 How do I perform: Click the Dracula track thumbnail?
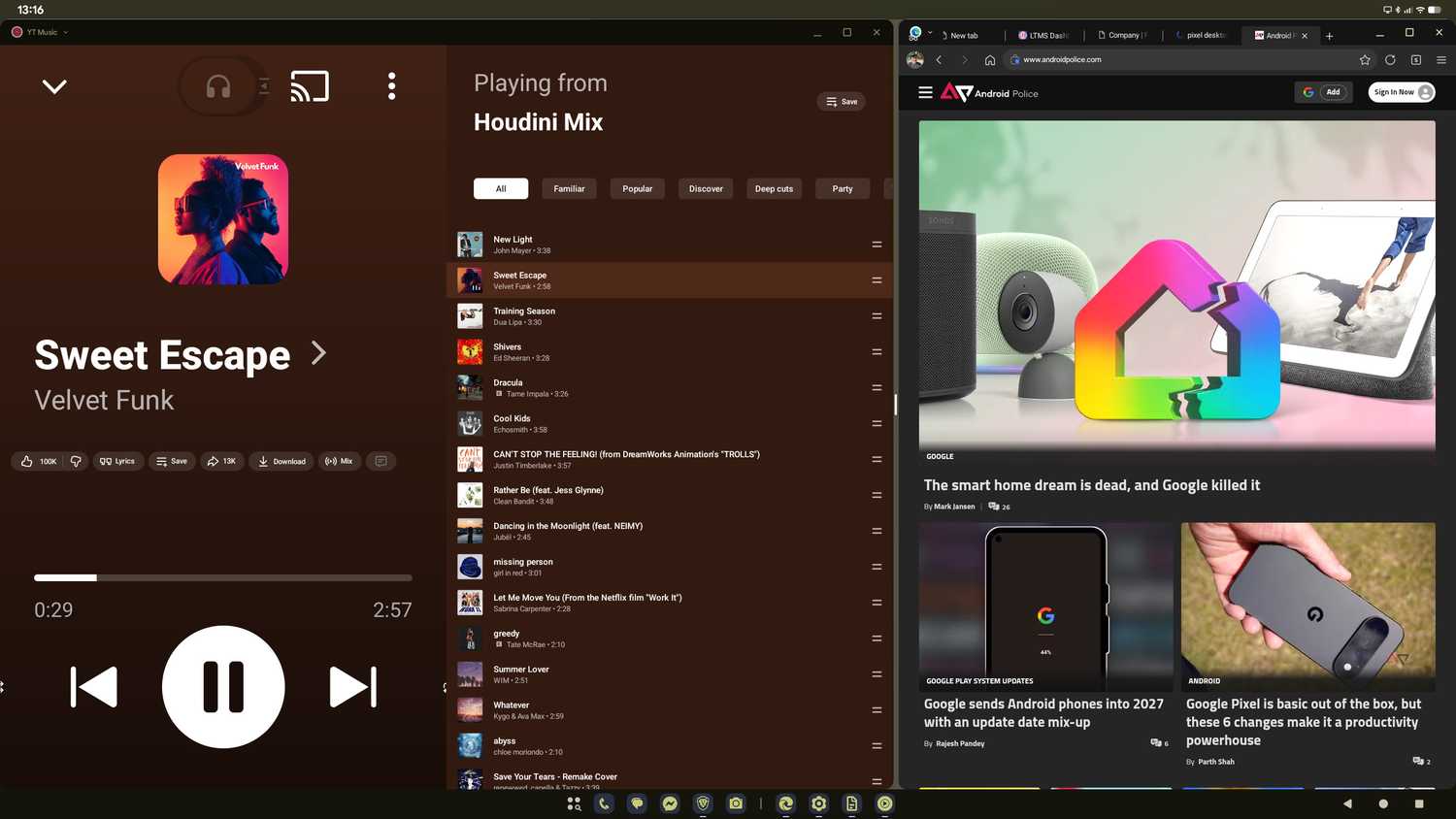pyautogui.click(x=470, y=387)
